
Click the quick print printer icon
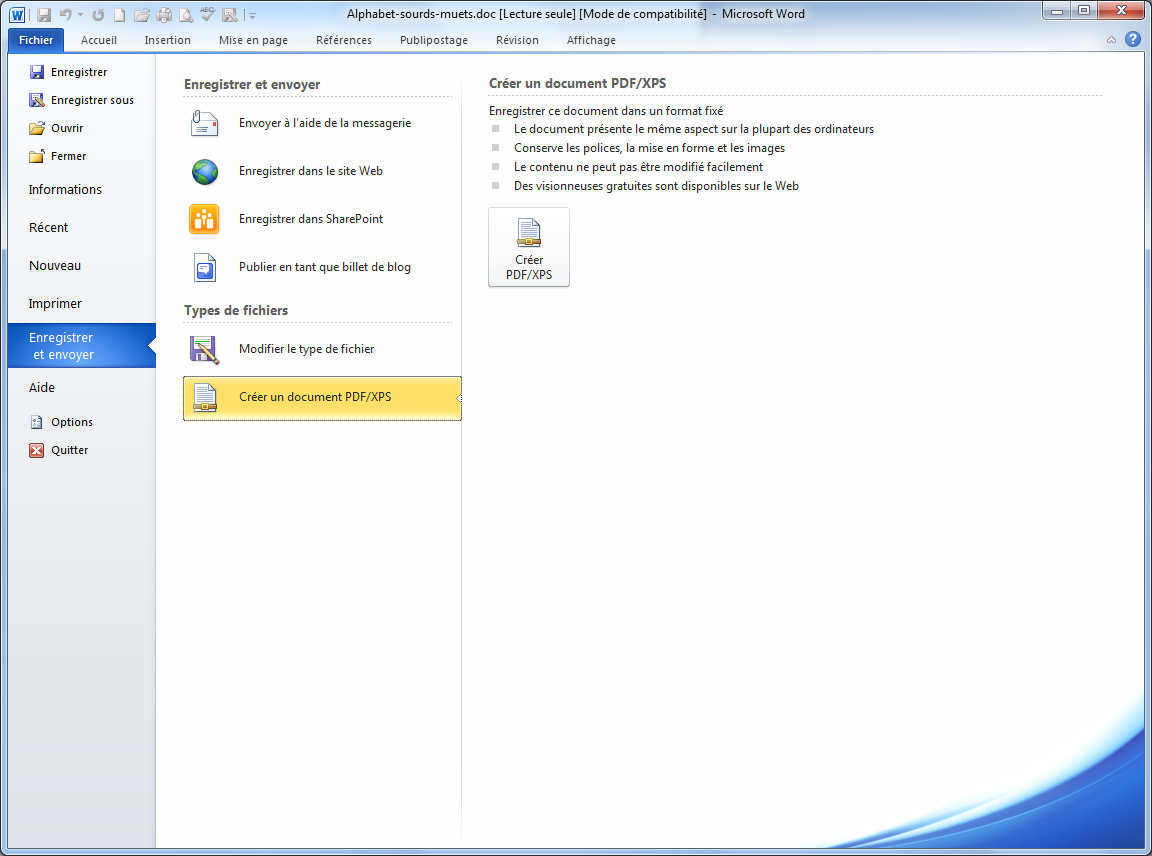[164, 15]
